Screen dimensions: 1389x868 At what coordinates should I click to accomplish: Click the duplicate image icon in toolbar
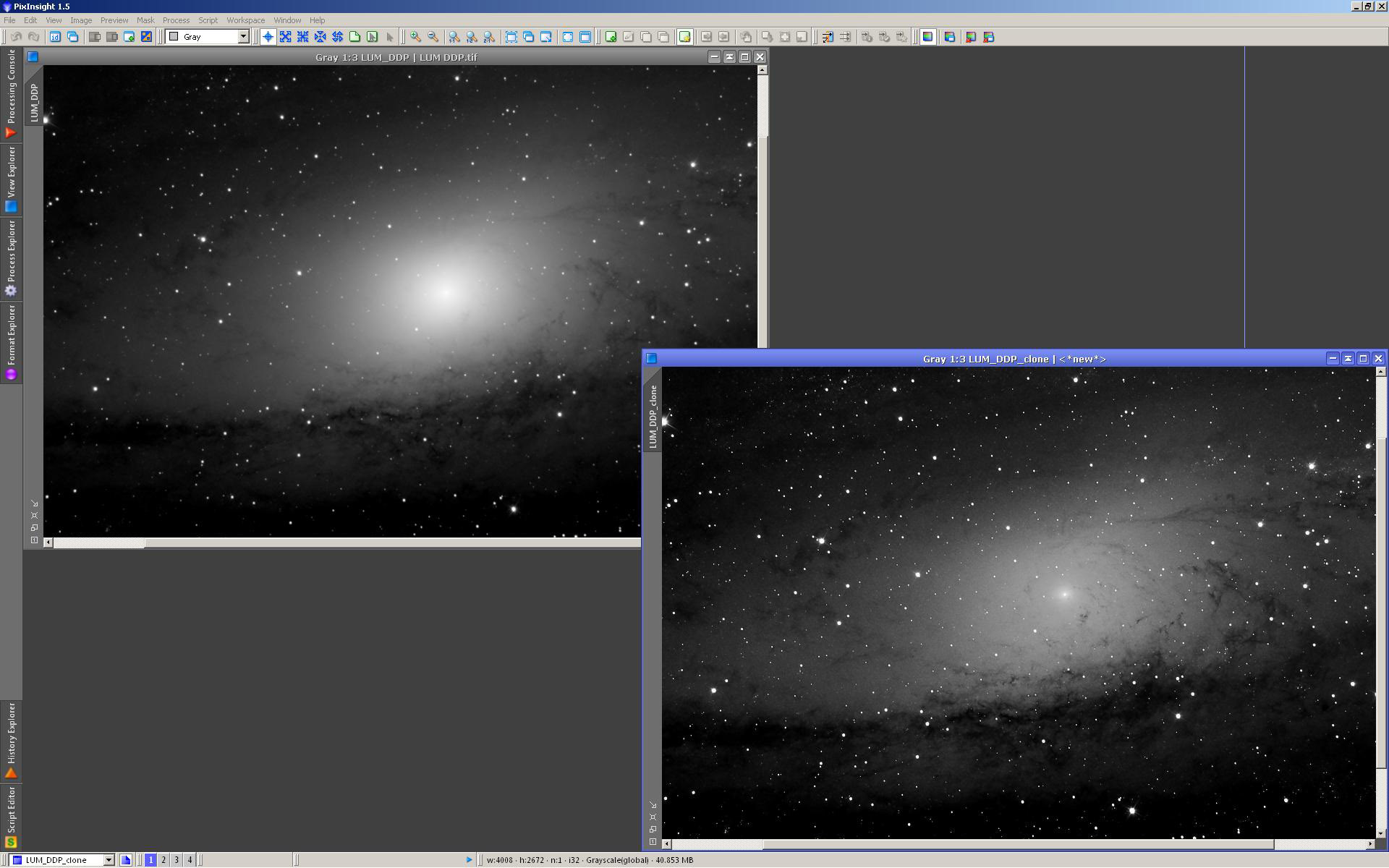(x=73, y=37)
